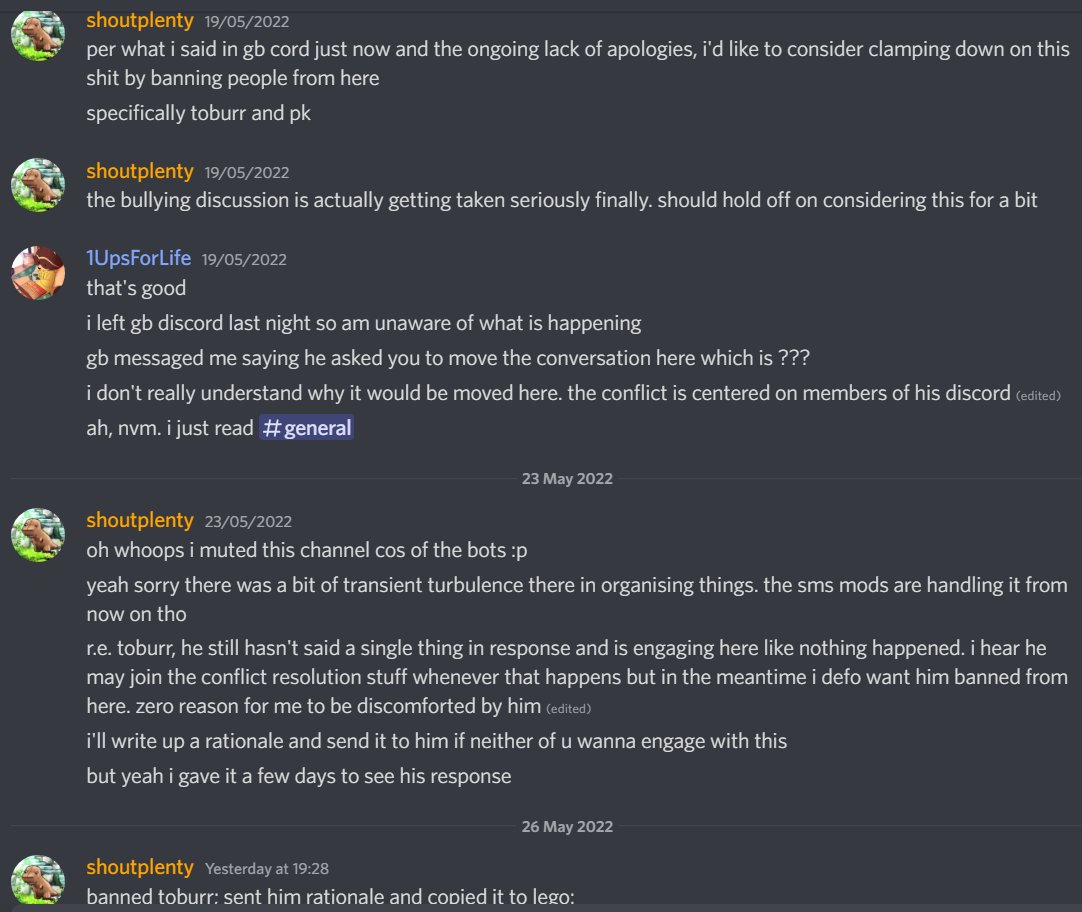Image resolution: width=1082 pixels, height=912 pixels.
Task: Click the 1UpsForLife username
Action: point(138,259)
